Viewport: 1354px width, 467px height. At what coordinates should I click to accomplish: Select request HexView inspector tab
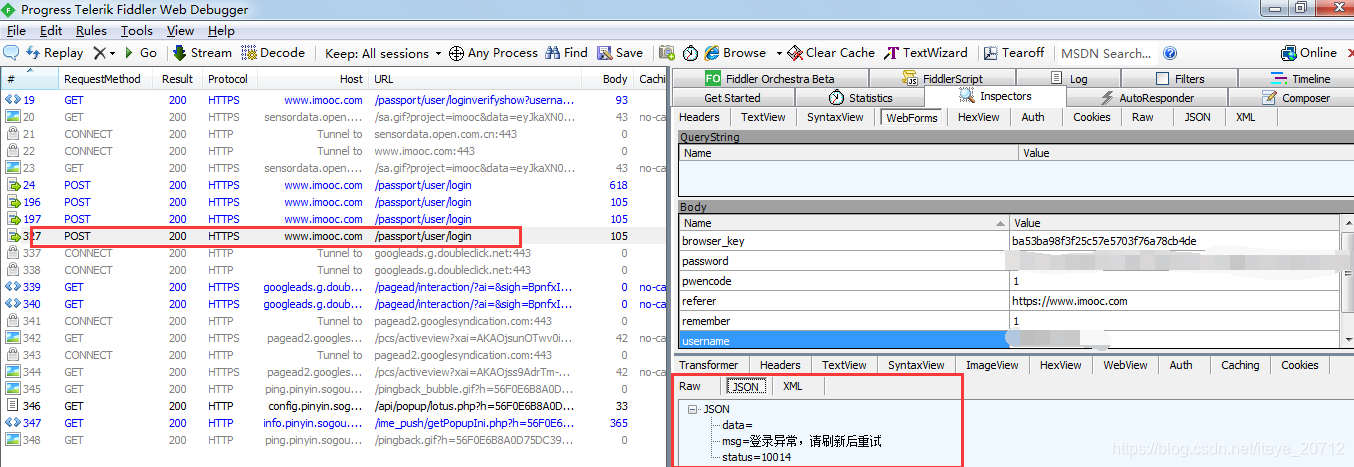978,117
